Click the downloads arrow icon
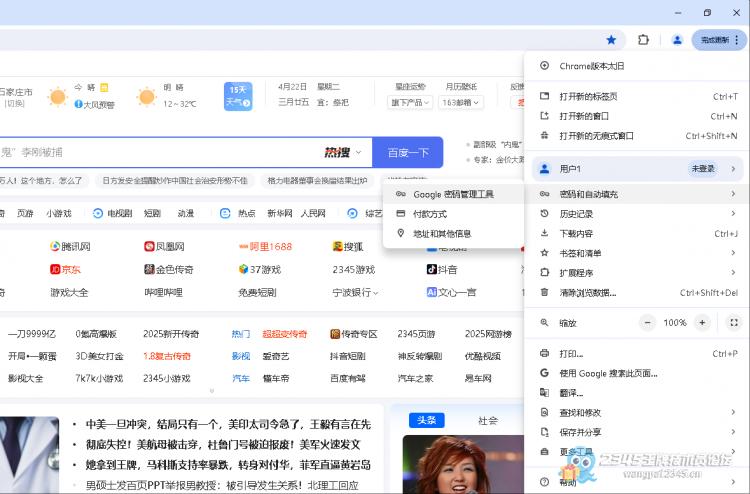This screenshot has height=494, width=750. pyautogui.click(x=544, y=233)
